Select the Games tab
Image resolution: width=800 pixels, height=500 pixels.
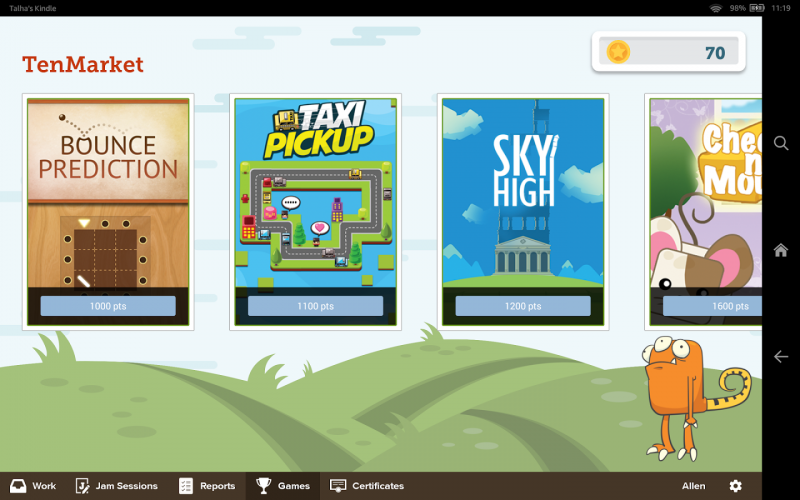click(x=283, y=486)
